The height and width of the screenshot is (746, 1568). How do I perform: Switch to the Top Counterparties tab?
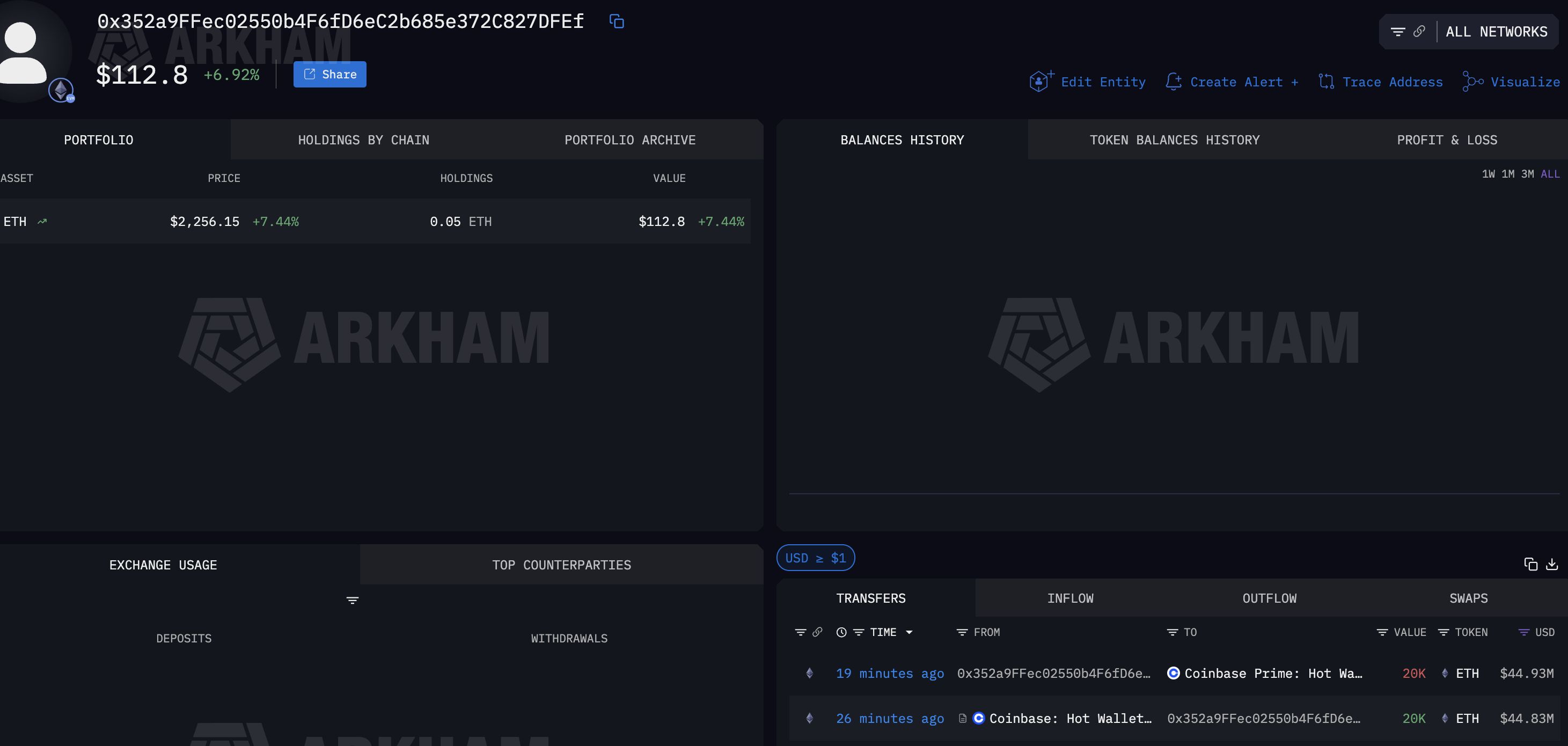pyautogui.click(x=561, y=565)
